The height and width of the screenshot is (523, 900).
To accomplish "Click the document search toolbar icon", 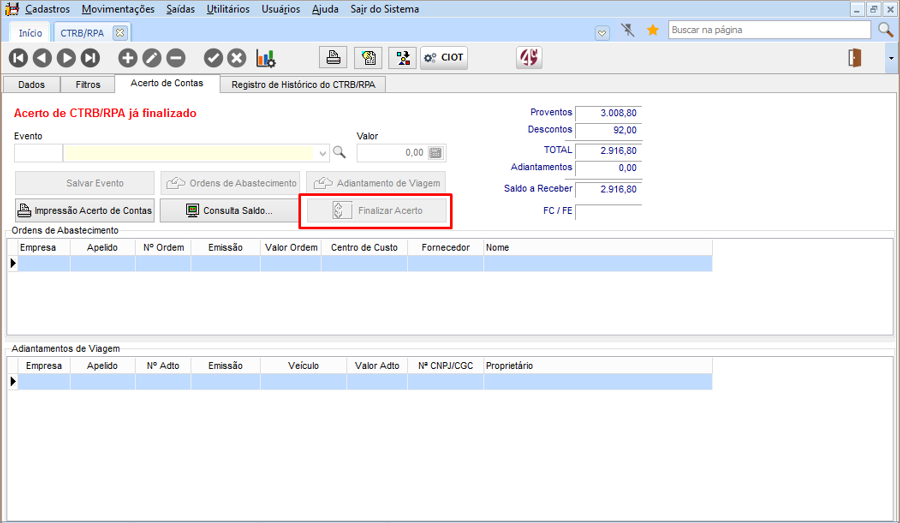I will [368, 57].
